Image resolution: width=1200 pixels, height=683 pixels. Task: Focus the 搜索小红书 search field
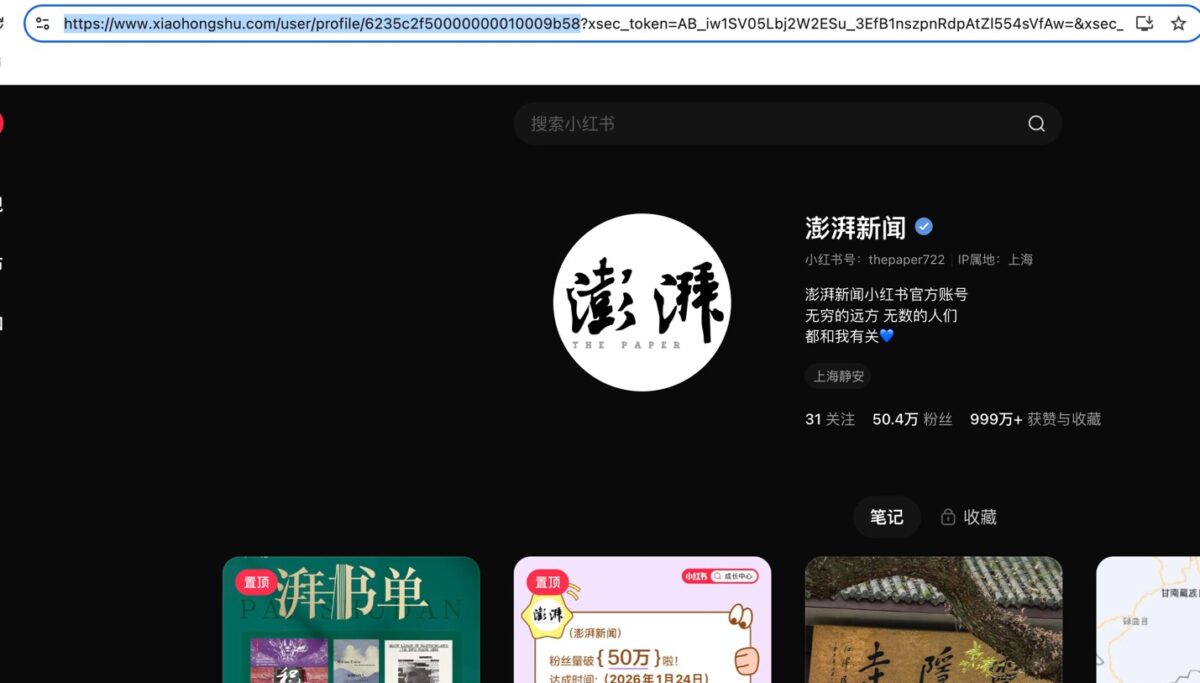tap(787, 124)
